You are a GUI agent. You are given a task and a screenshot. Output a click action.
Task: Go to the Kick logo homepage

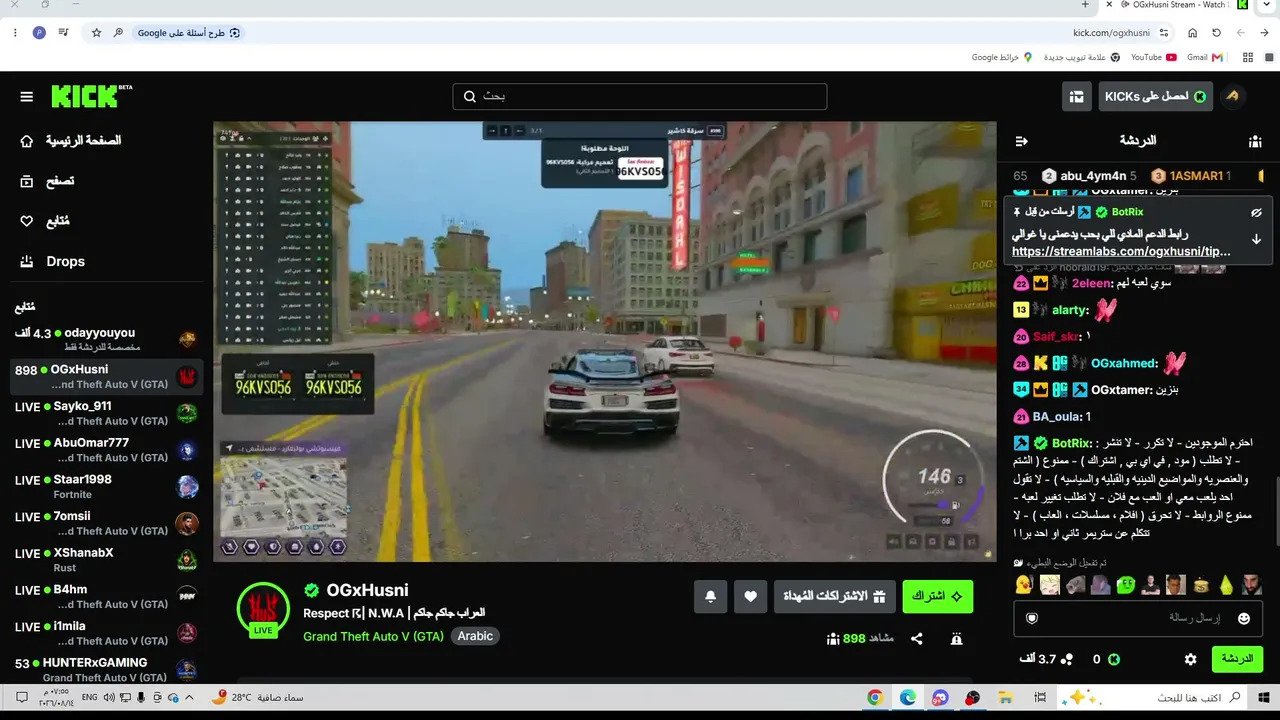(91, 96)
